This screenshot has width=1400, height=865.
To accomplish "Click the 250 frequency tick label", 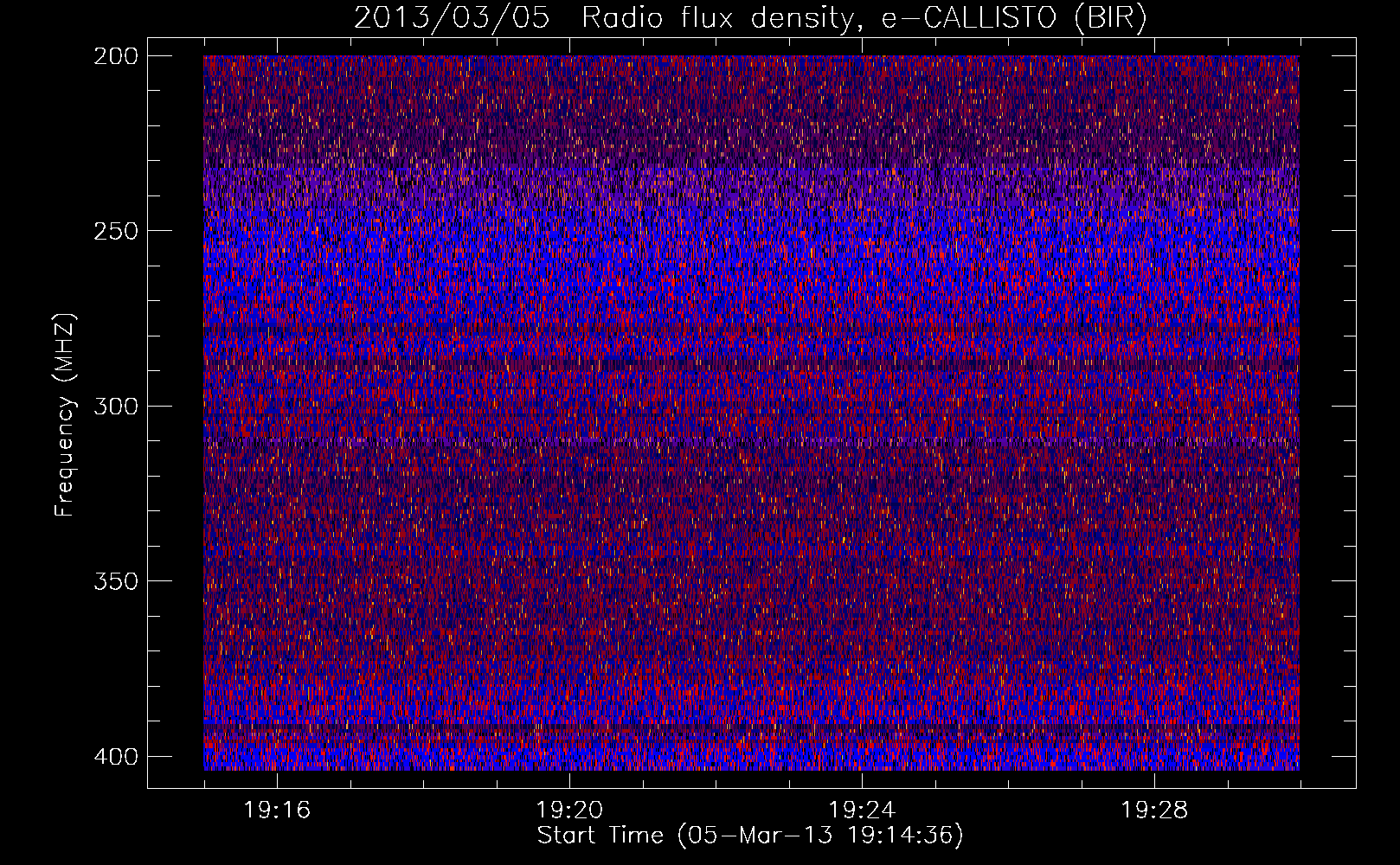I will tap(115, 231).
